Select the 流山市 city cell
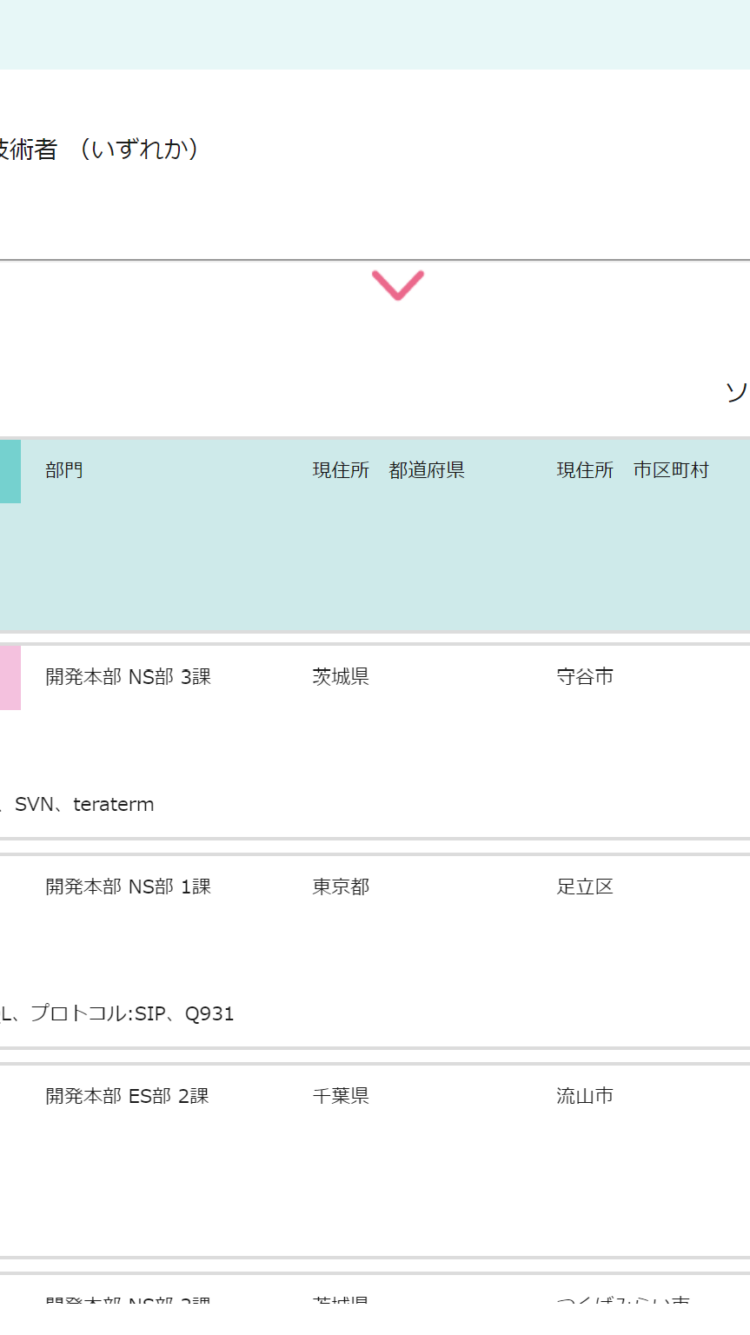750x1335 pixels. (x=585, y=1096)
